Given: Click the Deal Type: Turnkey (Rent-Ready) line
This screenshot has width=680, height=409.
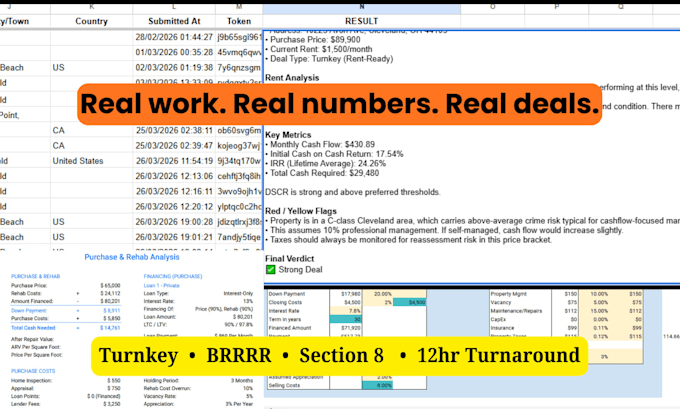Looking at the screenshot, I should pyautogui.click(x=331, y=59).
